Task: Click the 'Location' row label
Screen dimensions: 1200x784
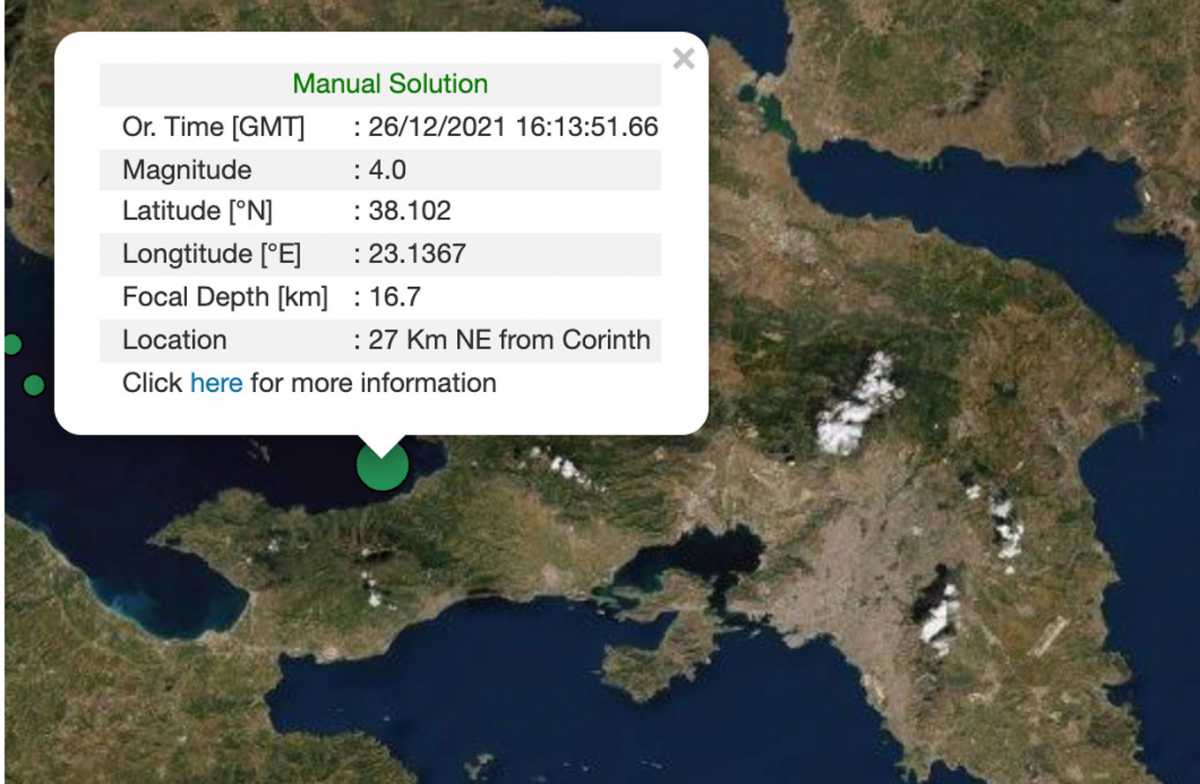Action: coord(174,340)
